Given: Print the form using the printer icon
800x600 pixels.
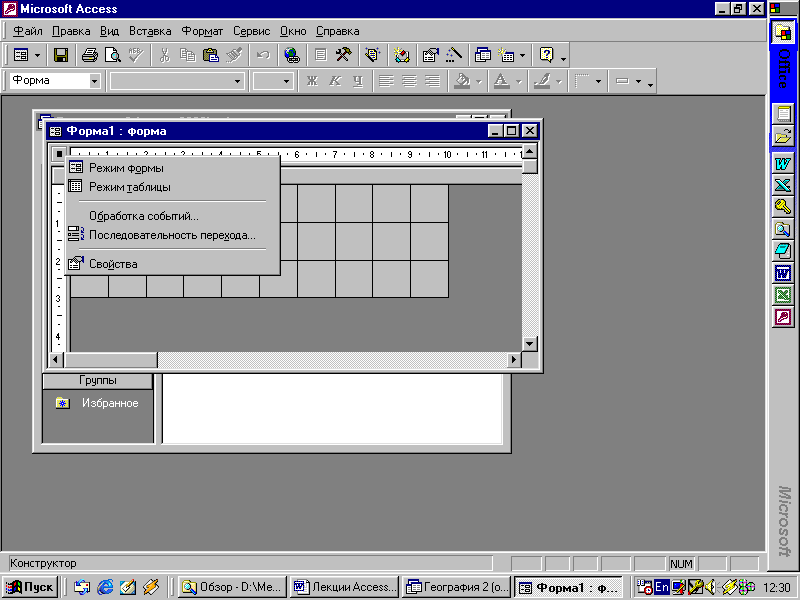Looking at the screenshot, I should tap(90, 55).
